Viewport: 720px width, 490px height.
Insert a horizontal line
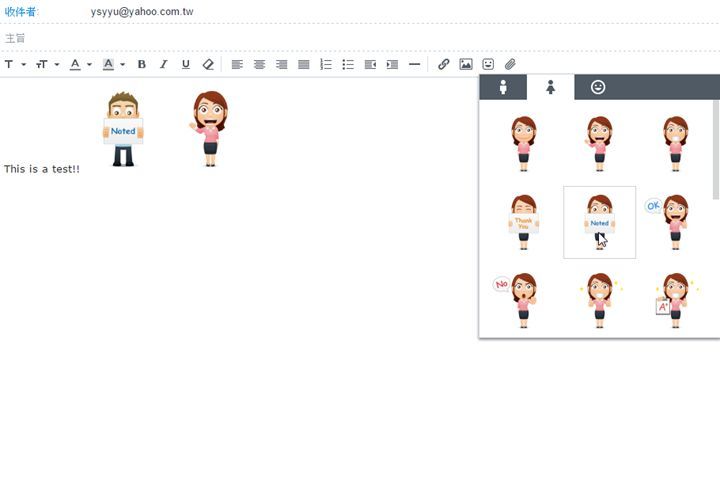pyautogui.click(x=414, y=64)
